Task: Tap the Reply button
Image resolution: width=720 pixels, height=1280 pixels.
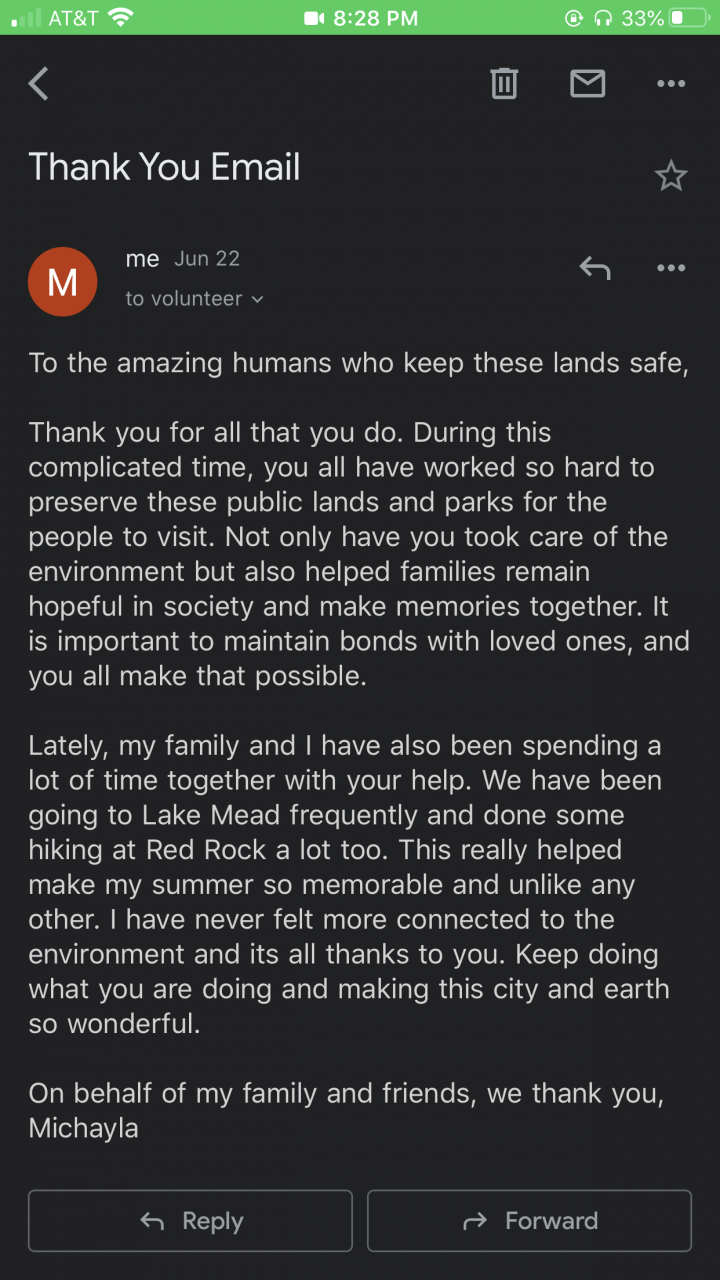Action: coord(190,1220)
